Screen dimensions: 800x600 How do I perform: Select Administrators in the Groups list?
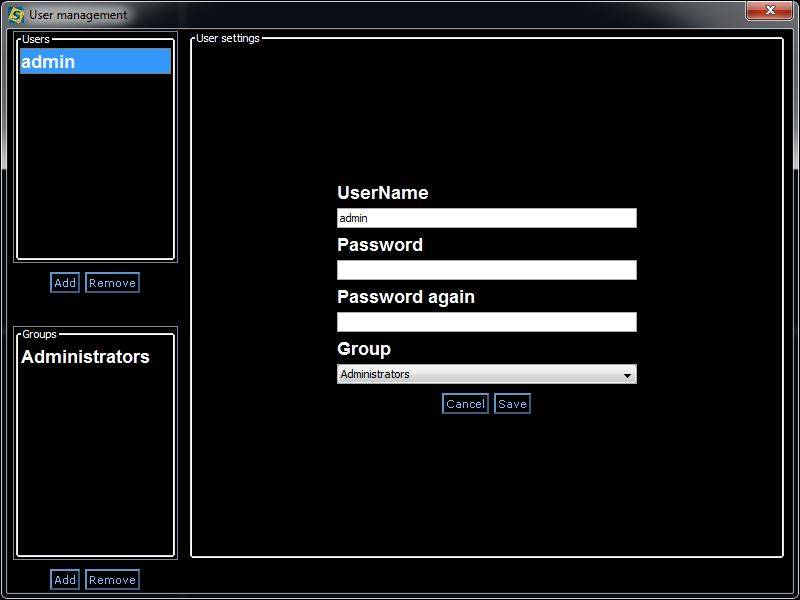(x=86, y=357)
